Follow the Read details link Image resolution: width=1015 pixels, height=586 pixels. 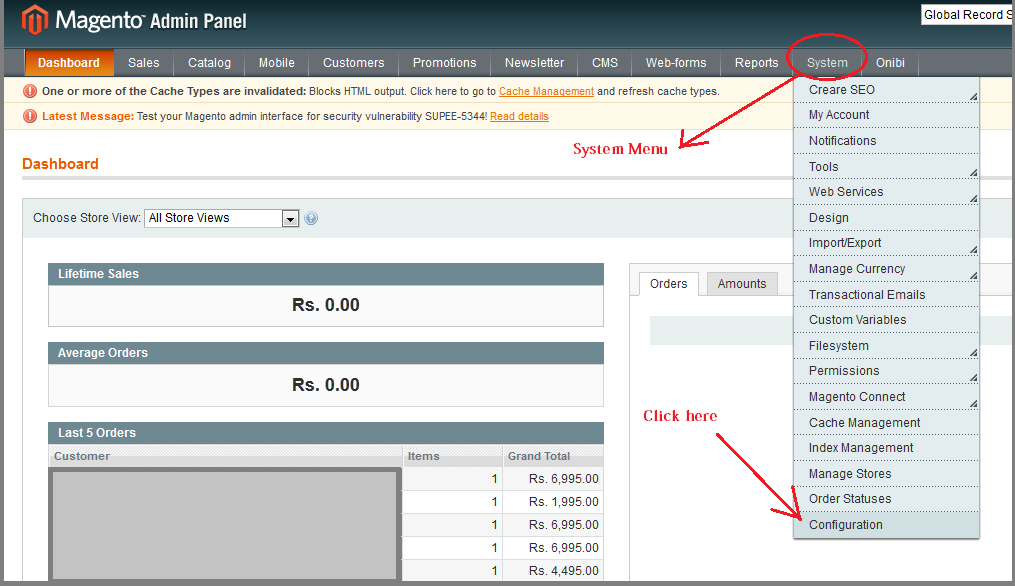point(519,117)
